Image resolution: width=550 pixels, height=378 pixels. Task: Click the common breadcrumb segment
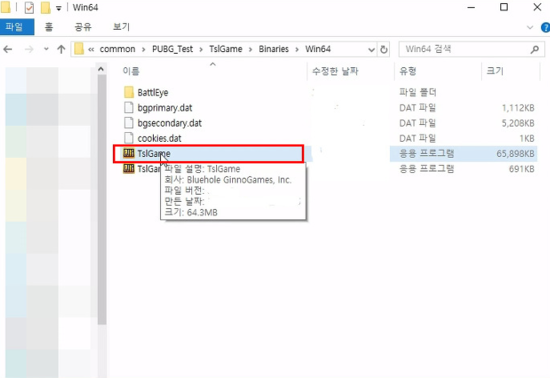coord(117,49)
